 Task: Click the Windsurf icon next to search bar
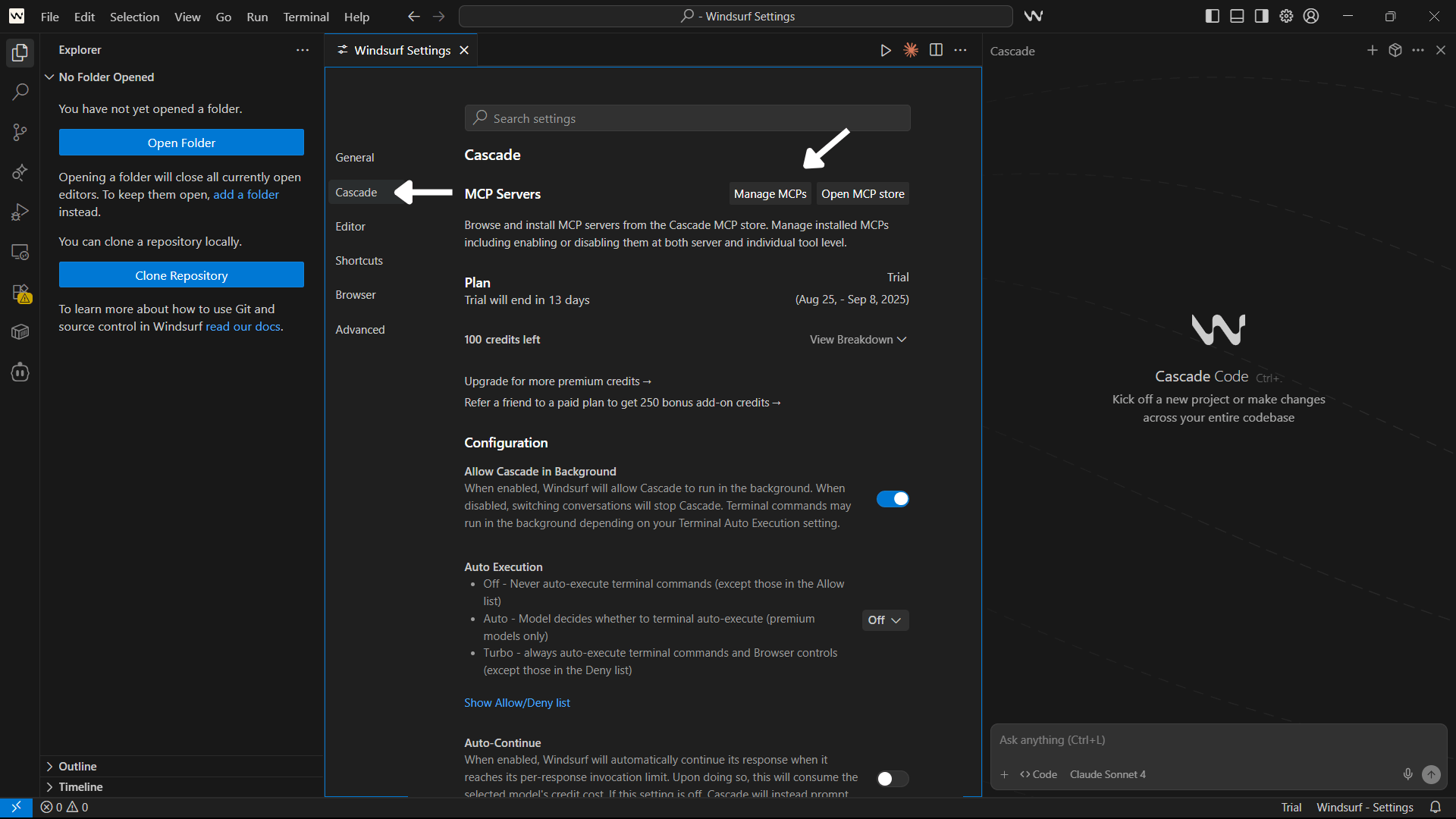pos(1034,16)
